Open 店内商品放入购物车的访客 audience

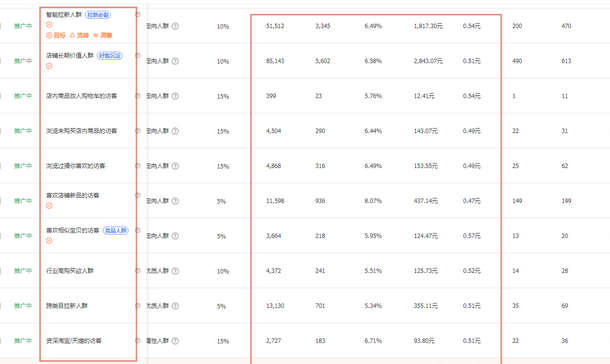[x=82, y=96]
